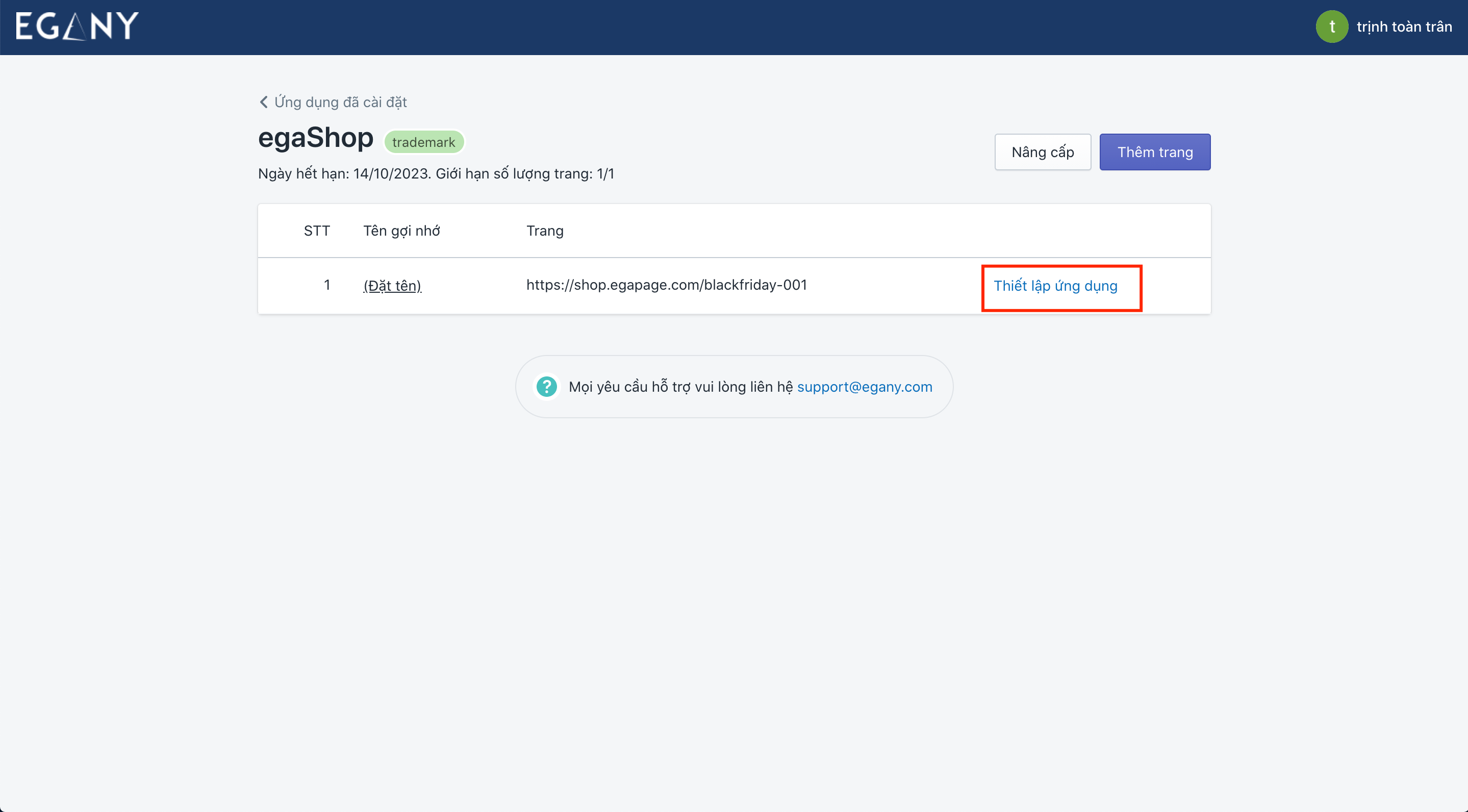Click the Thêm trang button
Viewport: 1468px width, 812px height.
point(1155,152)
